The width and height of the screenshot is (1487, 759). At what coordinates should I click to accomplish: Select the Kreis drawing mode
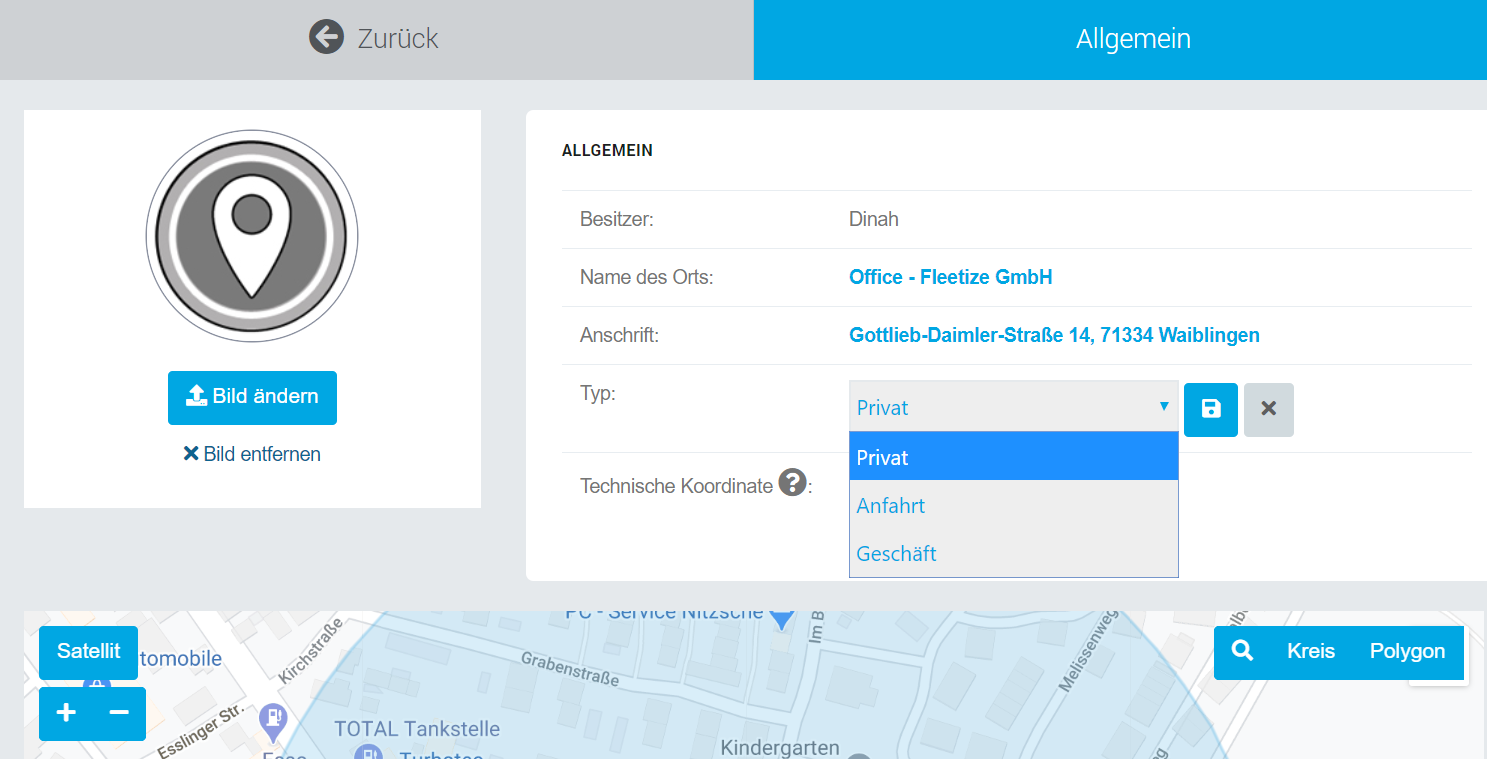click(1310, 652)
